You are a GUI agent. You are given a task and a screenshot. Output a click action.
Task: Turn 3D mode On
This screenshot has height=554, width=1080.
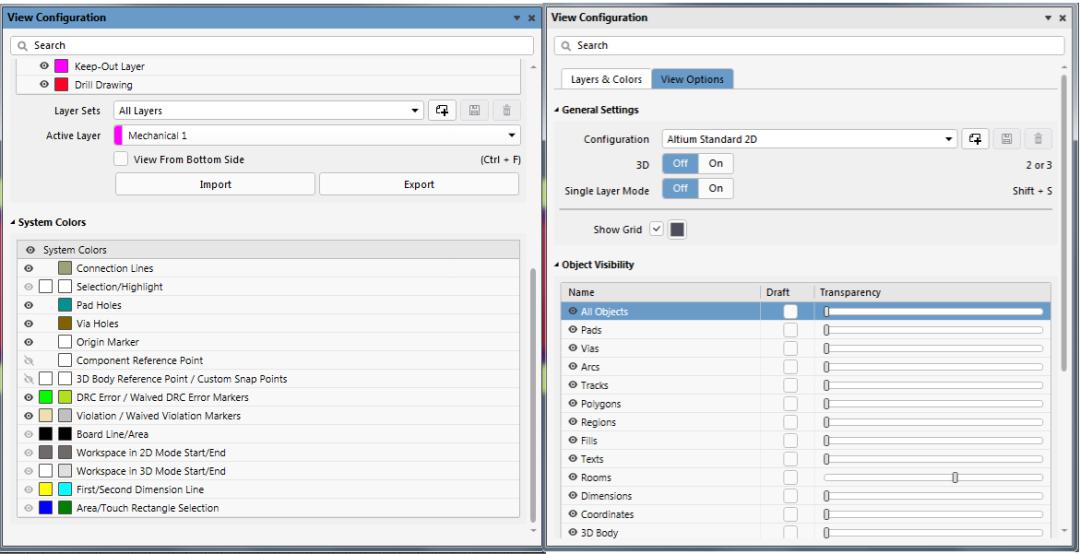click(x=716, y=164)
